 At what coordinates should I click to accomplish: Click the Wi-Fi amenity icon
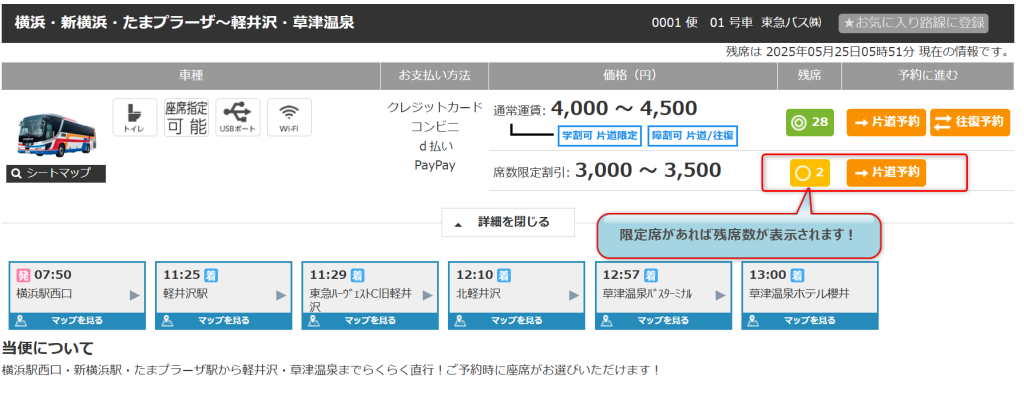click(289, 117)
